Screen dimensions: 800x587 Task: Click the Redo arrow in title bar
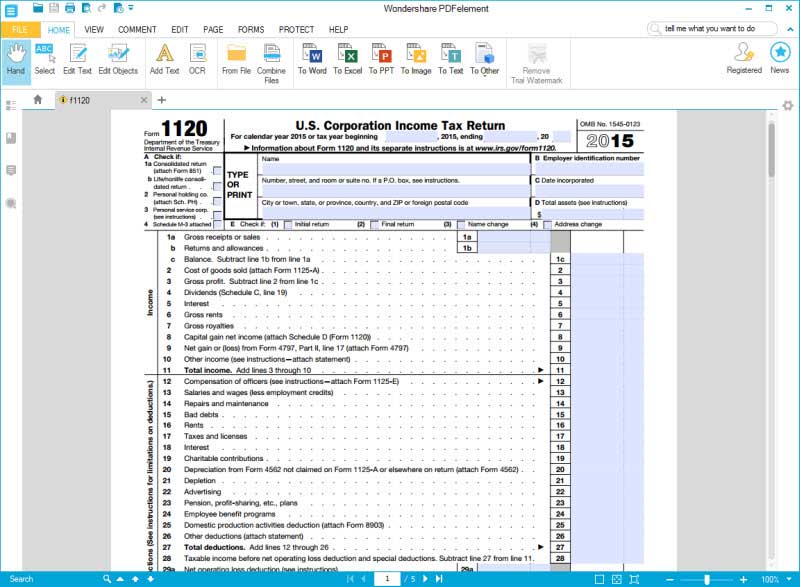102,8
